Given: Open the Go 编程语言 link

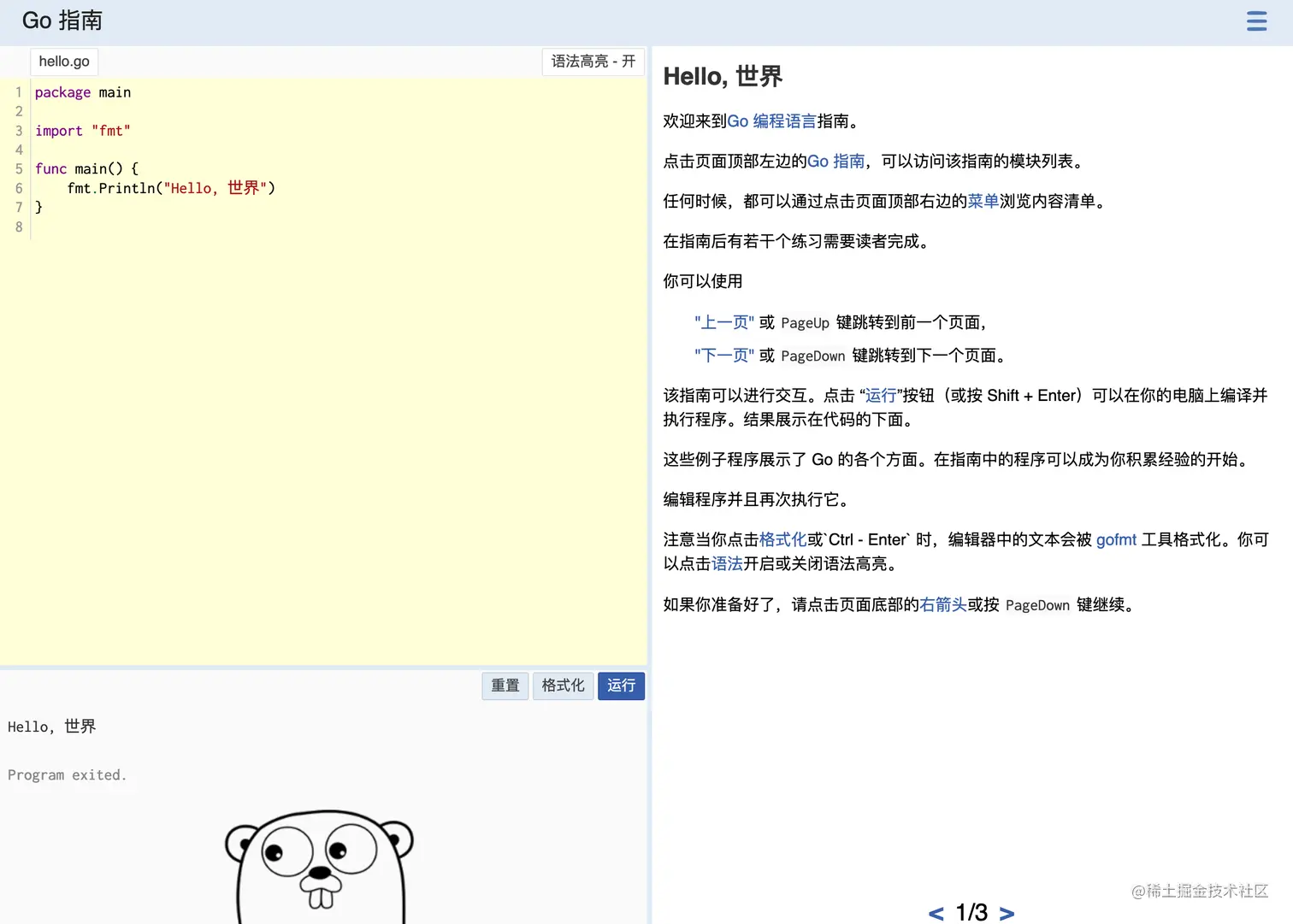Looking at the screenshot, I should (771, 121).
